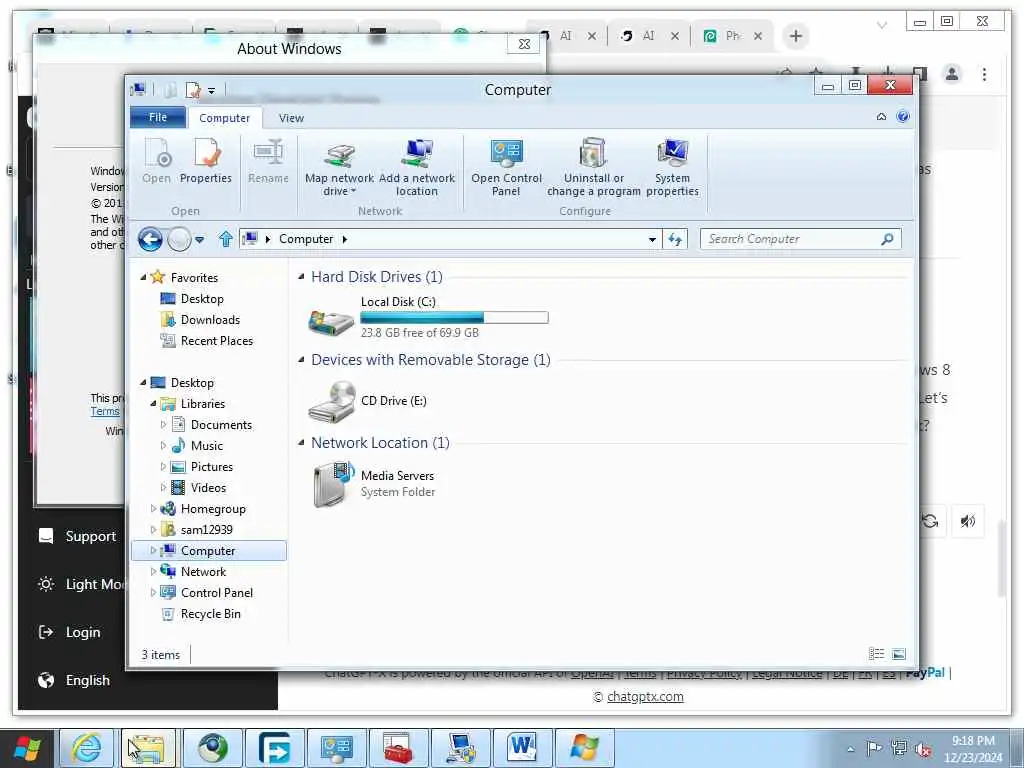Image resolution: width=1024 pixels, height=768 pixels.
Task: Select the Media Servers icon
Action: [333, 484]
